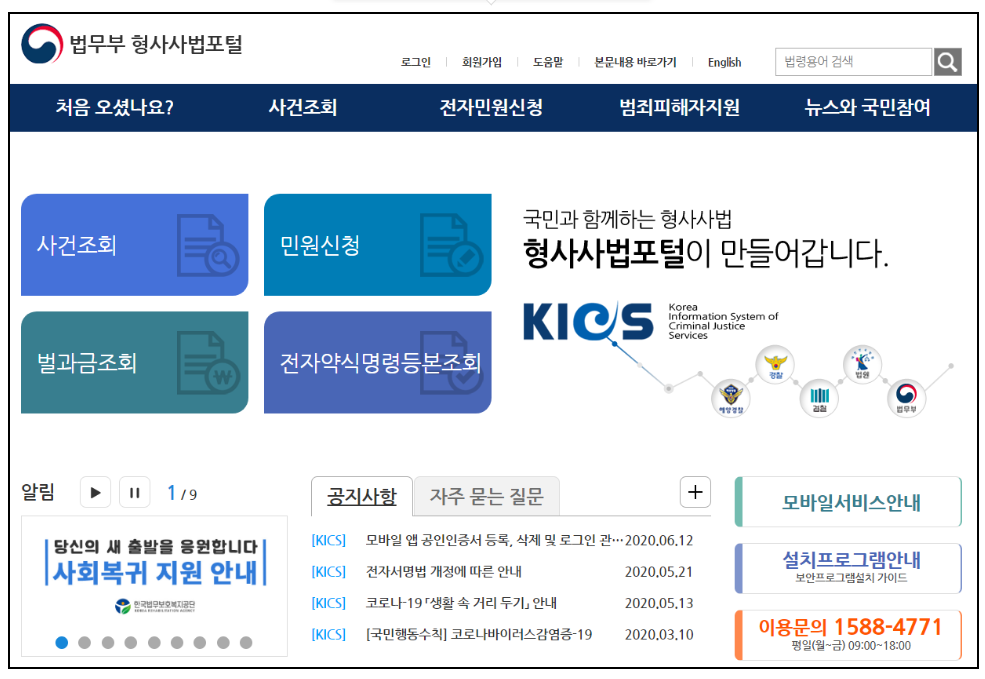
Task: Open the 도움말 link
Action: pyautogui.click(x=548, y=62)
